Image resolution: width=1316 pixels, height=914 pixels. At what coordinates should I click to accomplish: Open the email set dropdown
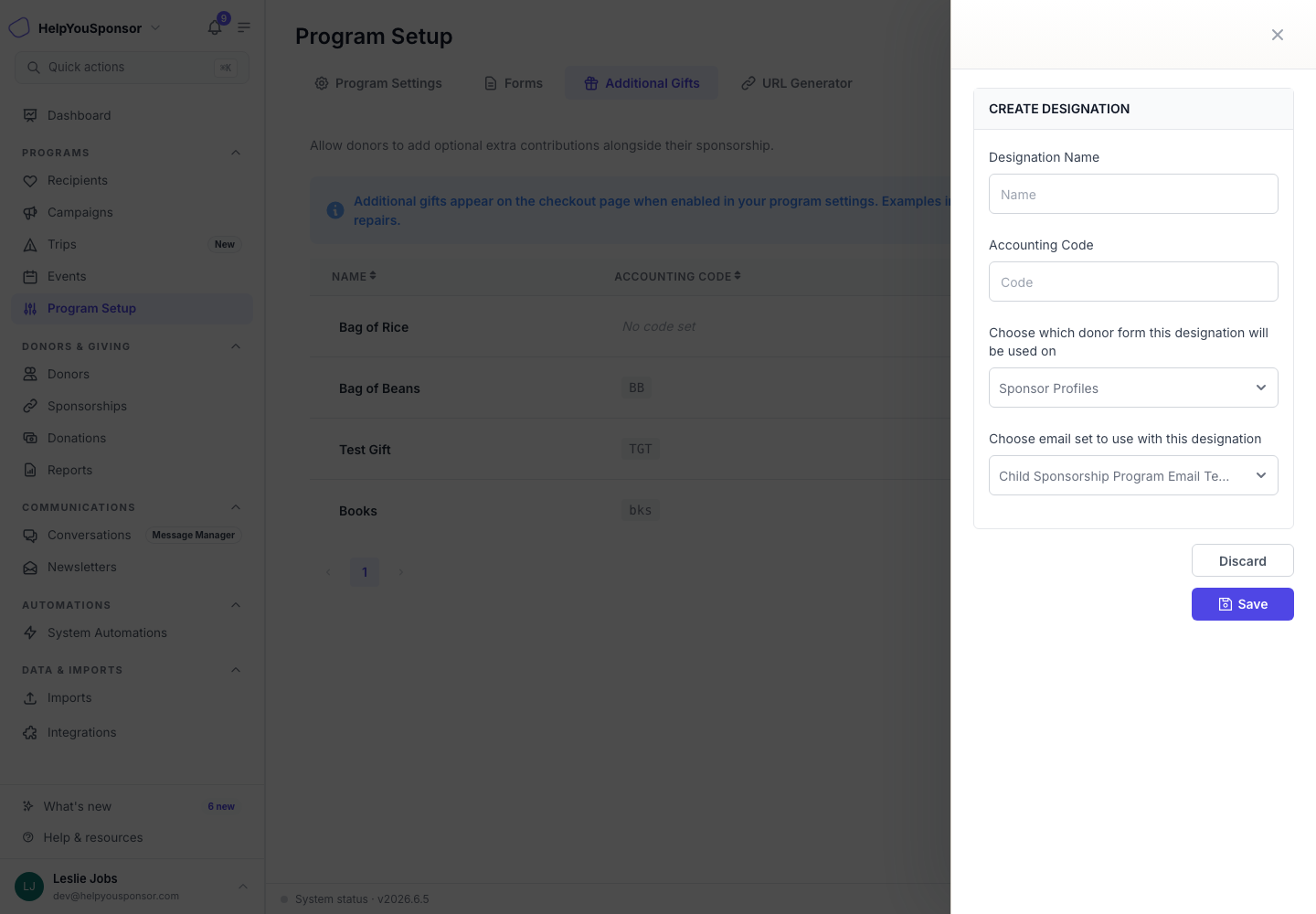click(x=1133, y=475)
